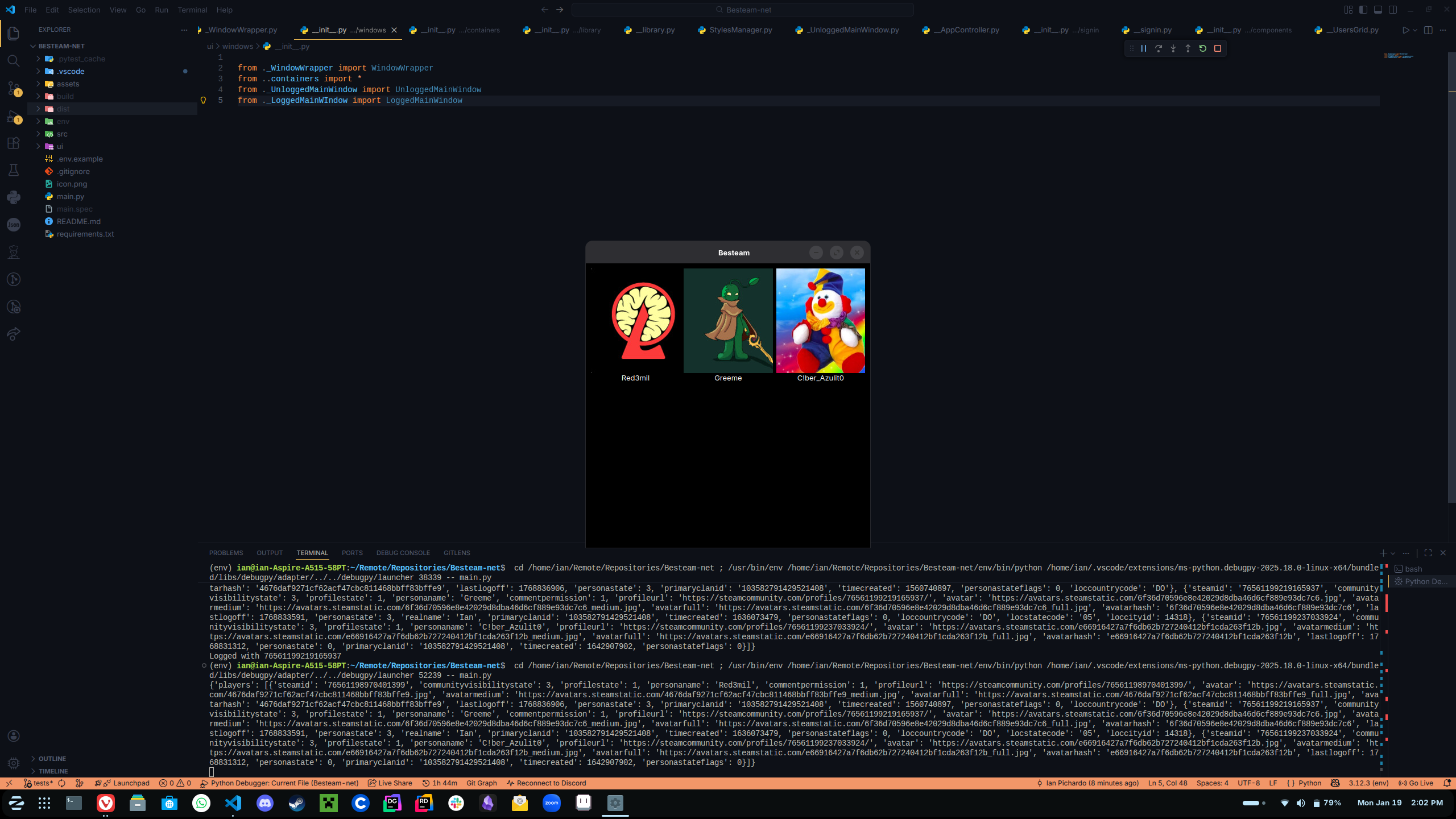Toggle the bottom panel layout button
The height and width of the screenshot is (819, 1456).
[1378, 10]
